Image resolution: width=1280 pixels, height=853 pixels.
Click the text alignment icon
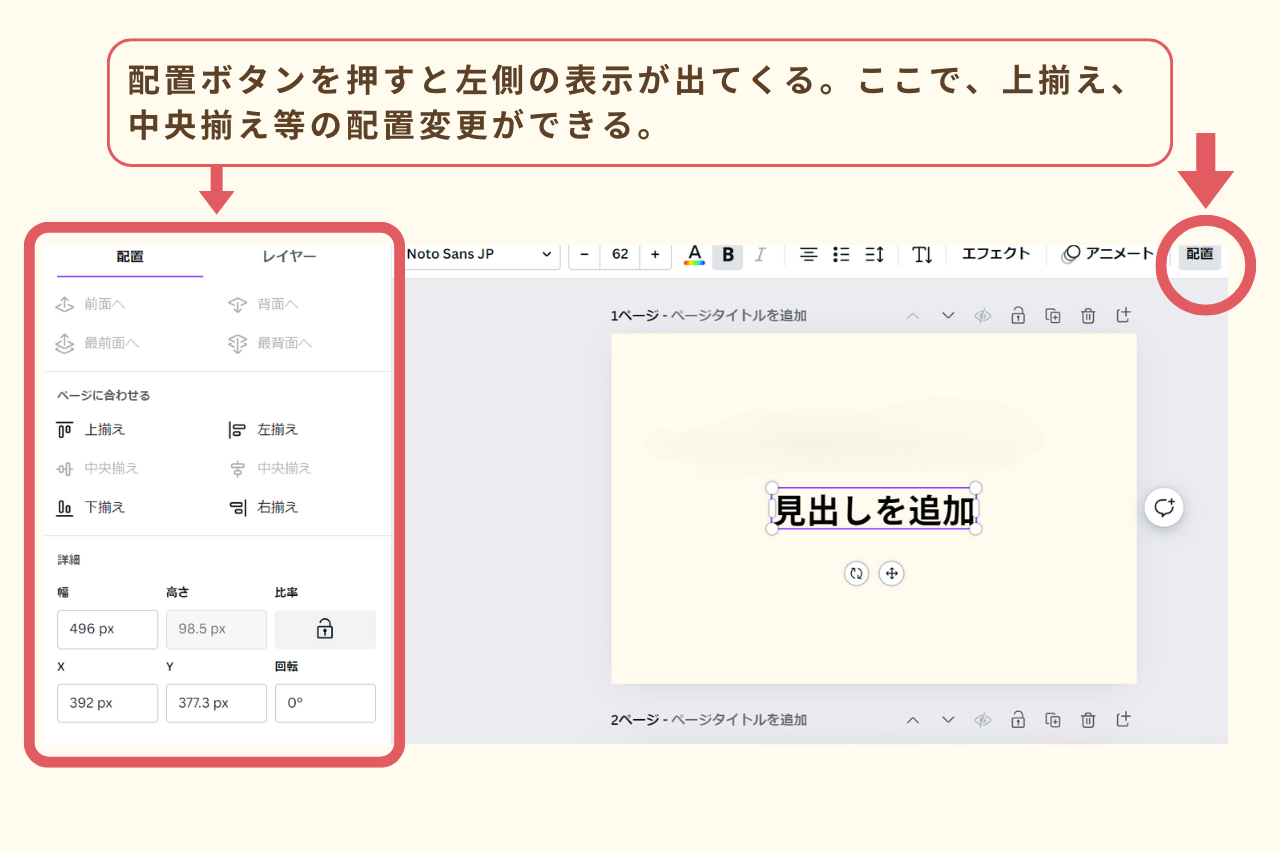809,254
